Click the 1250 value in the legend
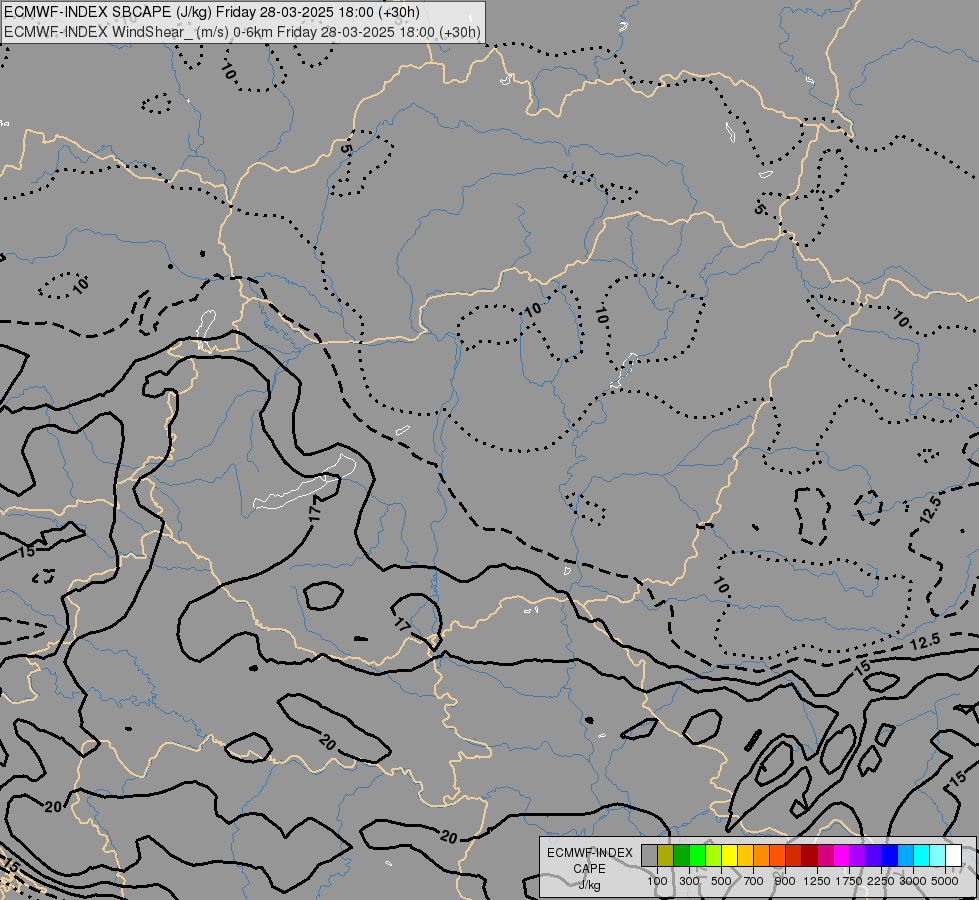 point(817,881)
